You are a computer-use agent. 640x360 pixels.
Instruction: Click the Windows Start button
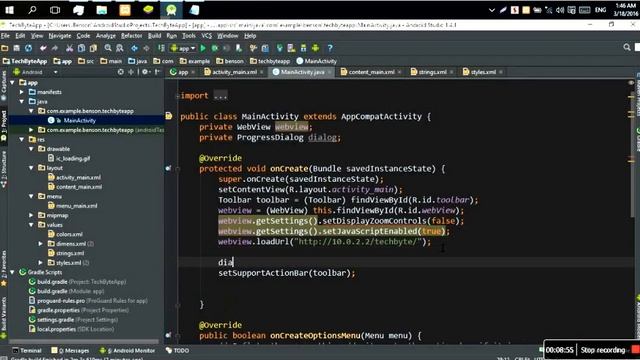(x=9, y=10)
